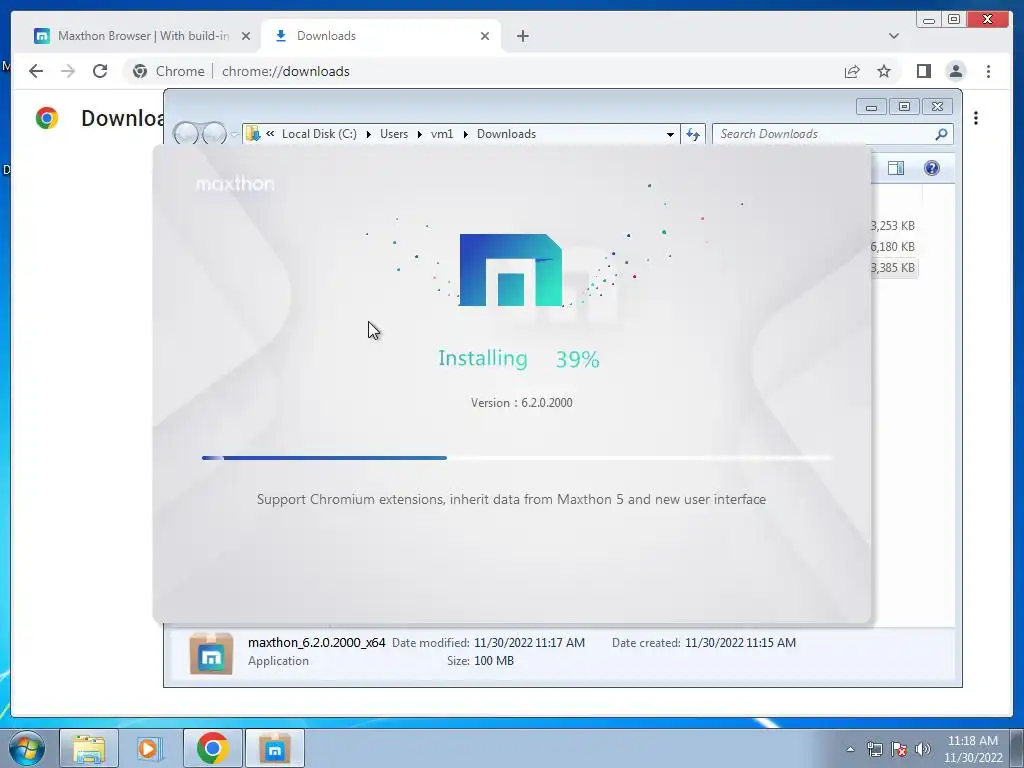Click Chrome's forward navigation arrow
1024x768 pixels.
68,71
